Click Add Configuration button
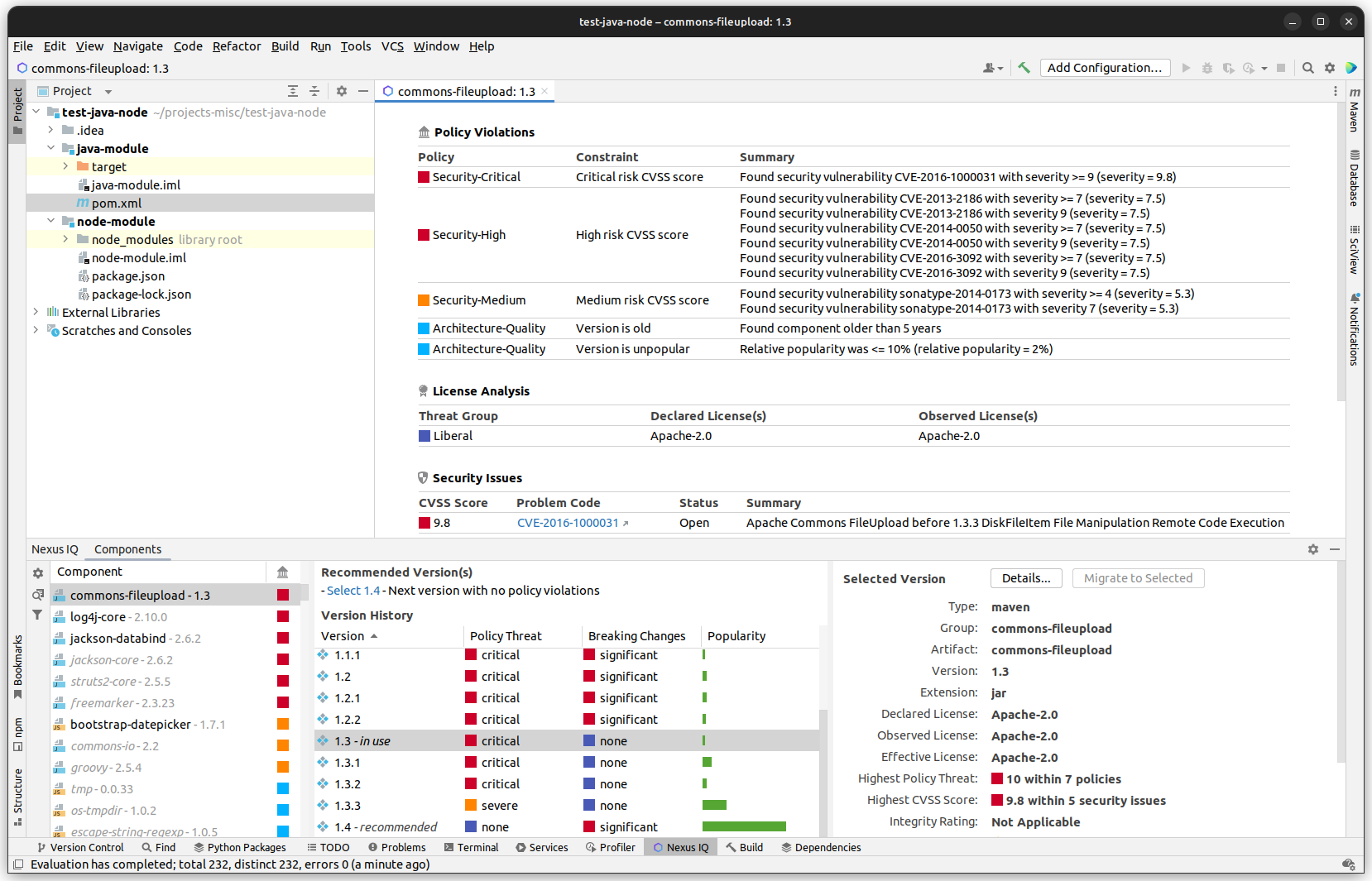The image size is (1372, 881). click(1105, 68)
